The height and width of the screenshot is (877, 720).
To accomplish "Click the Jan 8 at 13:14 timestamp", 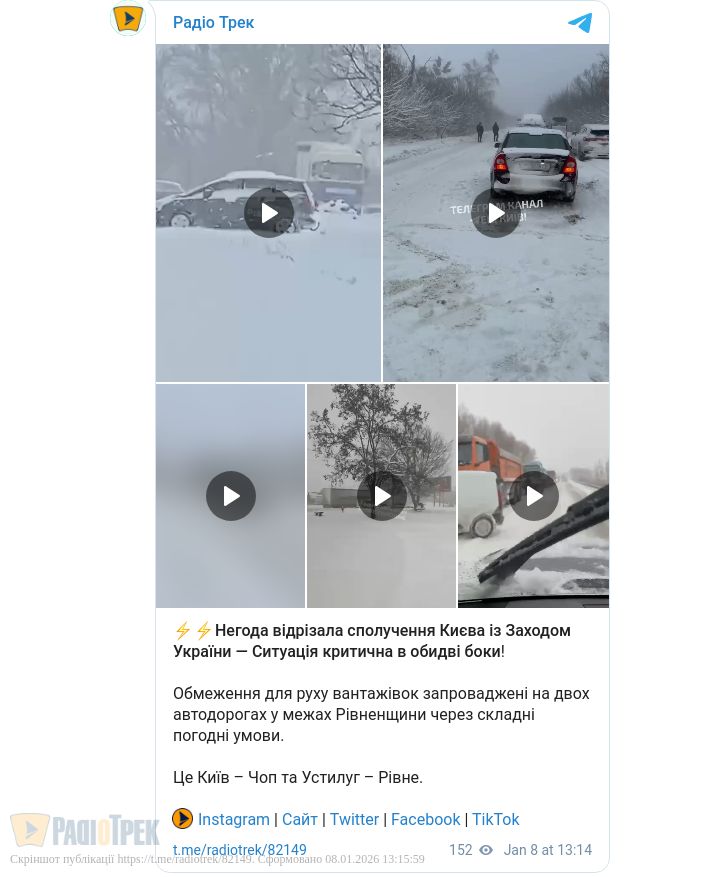I will pos(547,850).
